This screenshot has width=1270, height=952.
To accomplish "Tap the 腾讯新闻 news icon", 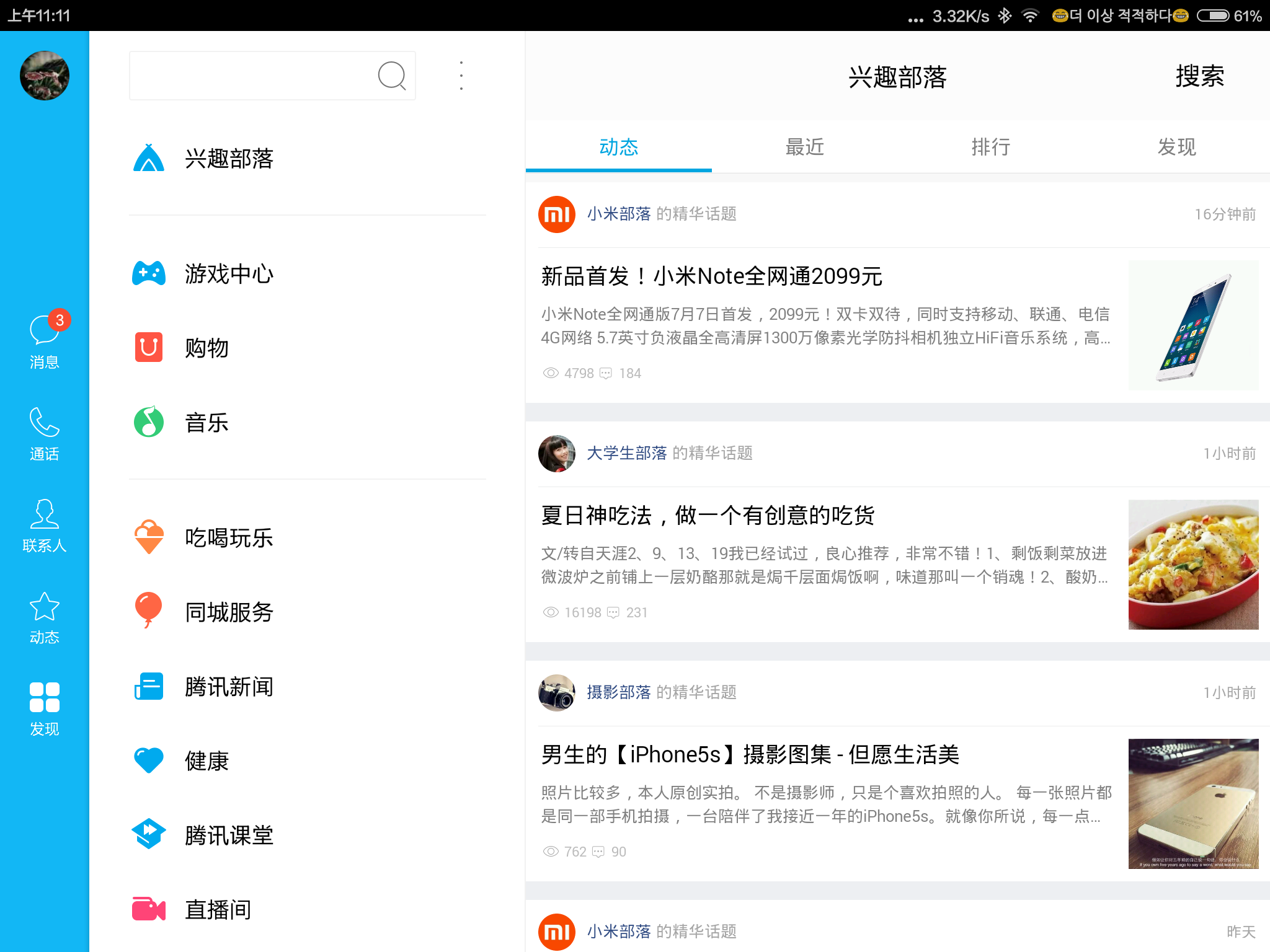I will click(149, 686).
